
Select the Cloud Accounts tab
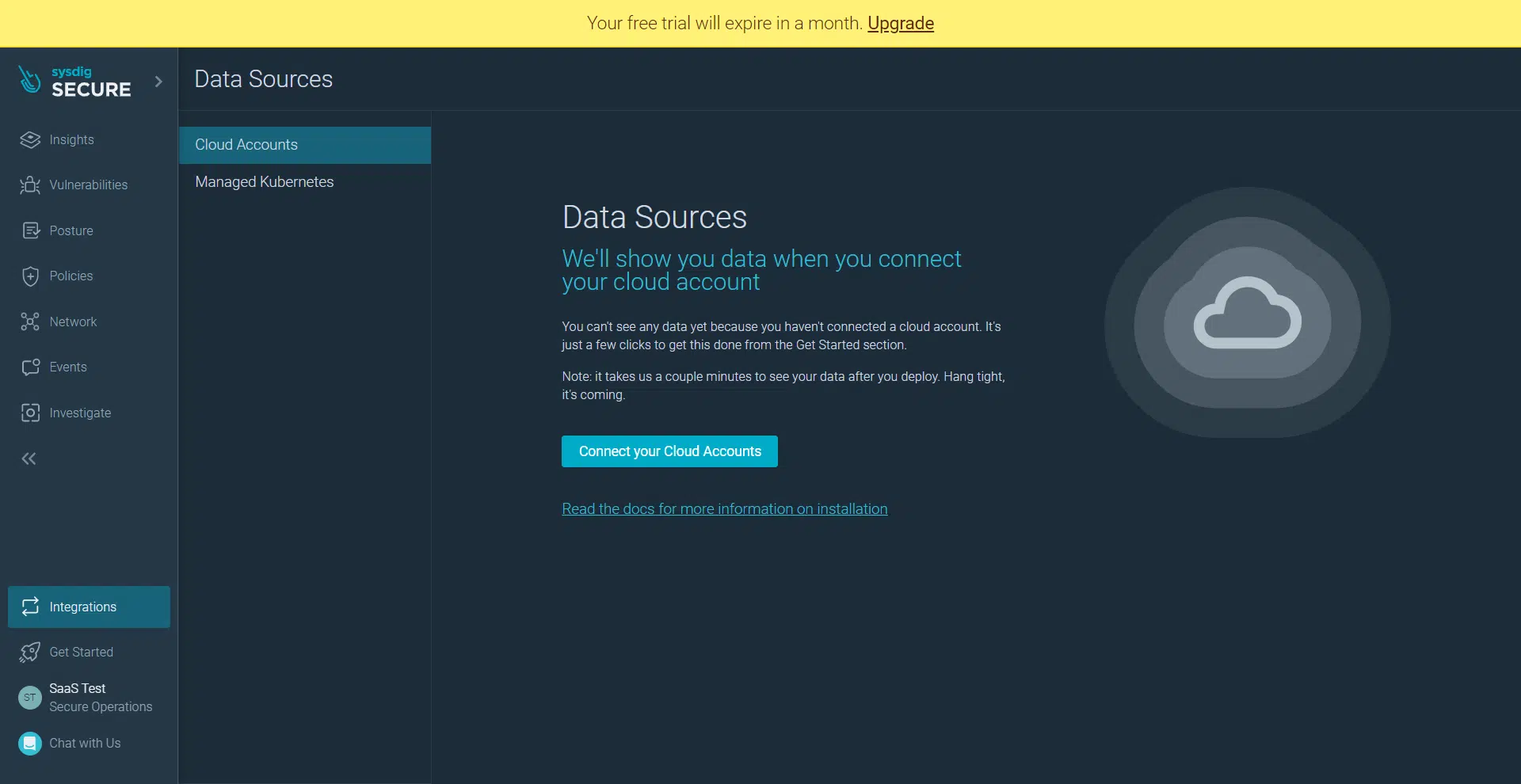click(x=305, y=145)
